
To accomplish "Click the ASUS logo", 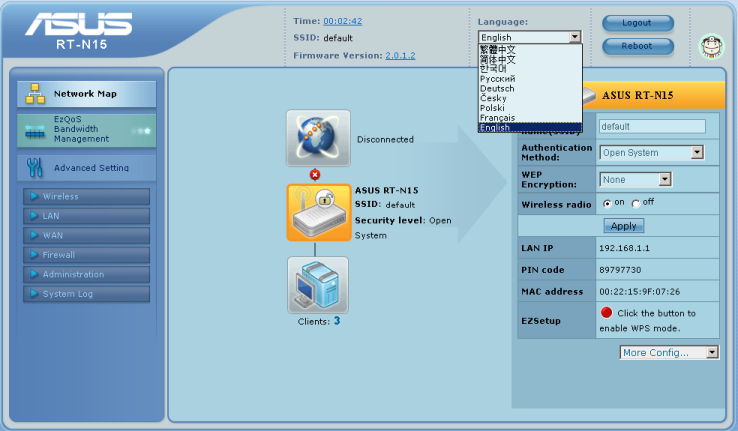I will tap(79, 24).
